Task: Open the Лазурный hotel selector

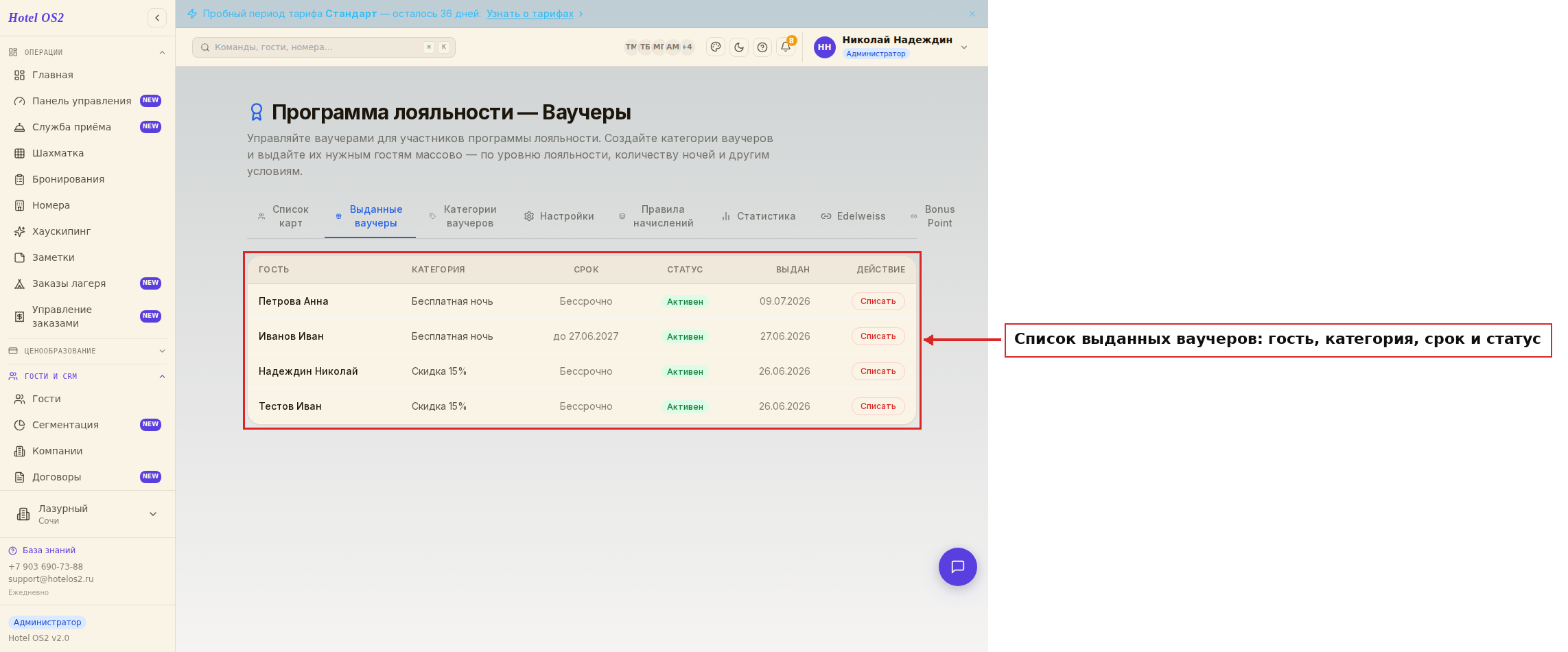Action: click(87, 514)
